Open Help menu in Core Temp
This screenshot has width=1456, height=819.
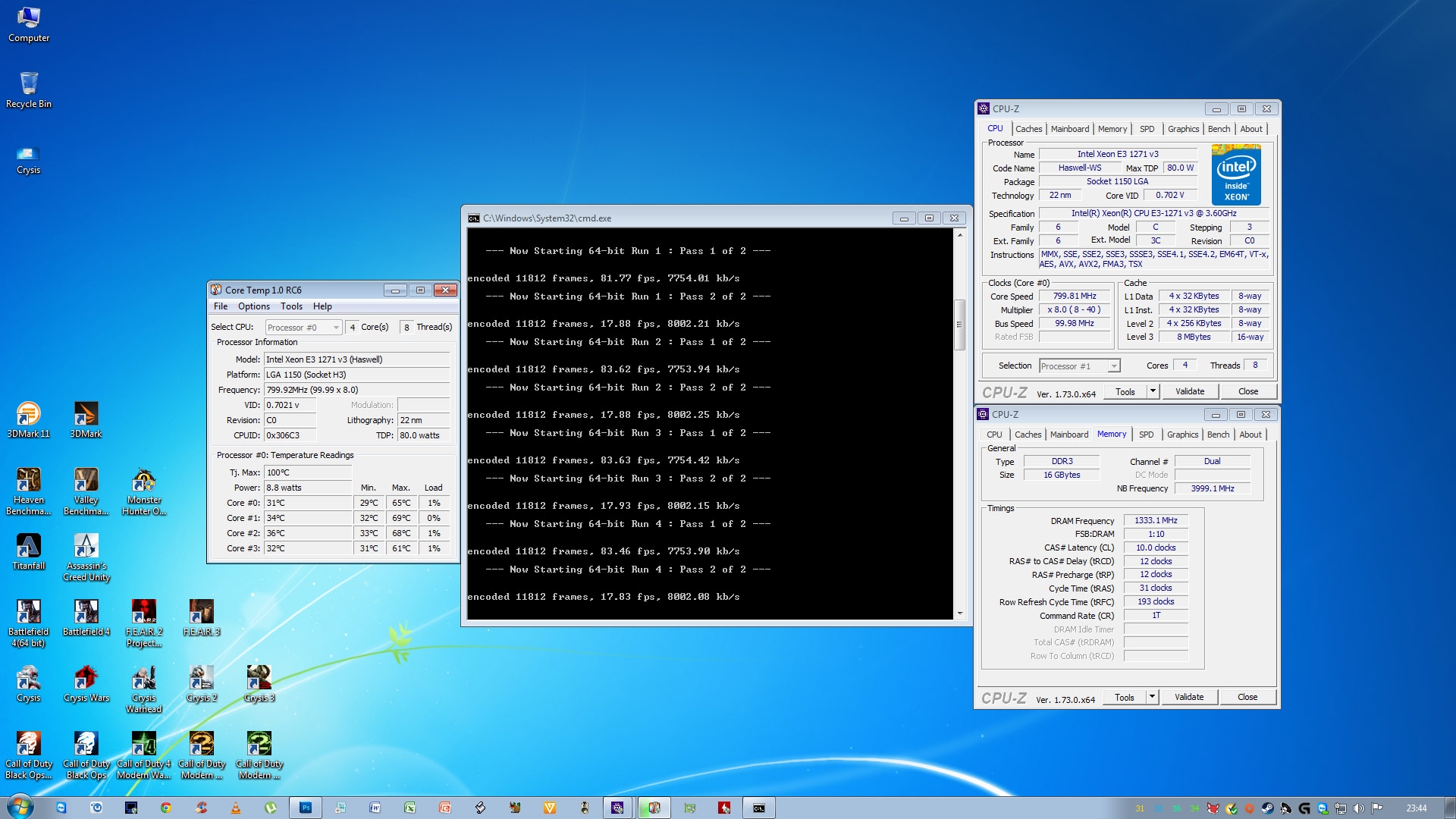click(x=322, y=306)
